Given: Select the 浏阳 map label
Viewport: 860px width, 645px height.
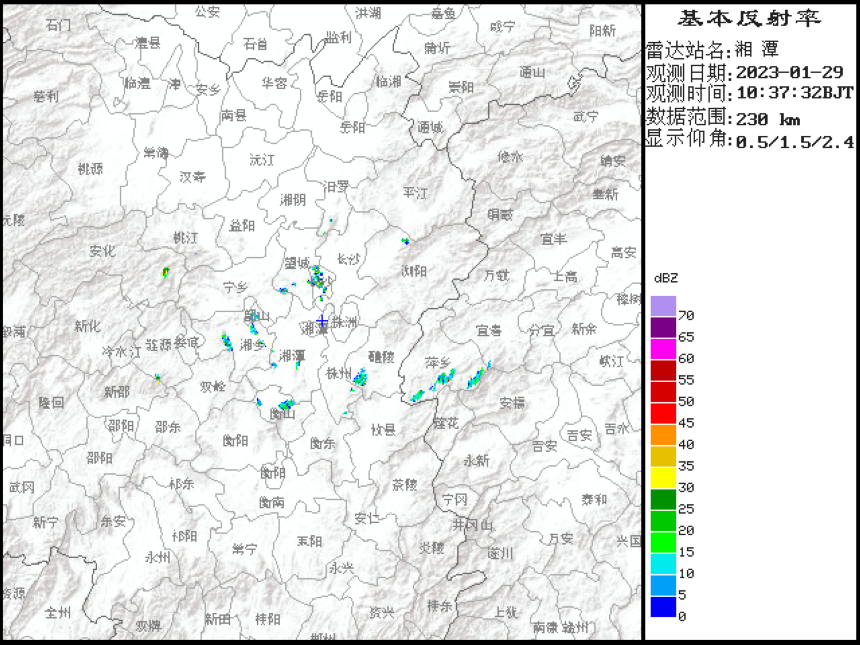Looking at the screenshot, I should (414, 271).
